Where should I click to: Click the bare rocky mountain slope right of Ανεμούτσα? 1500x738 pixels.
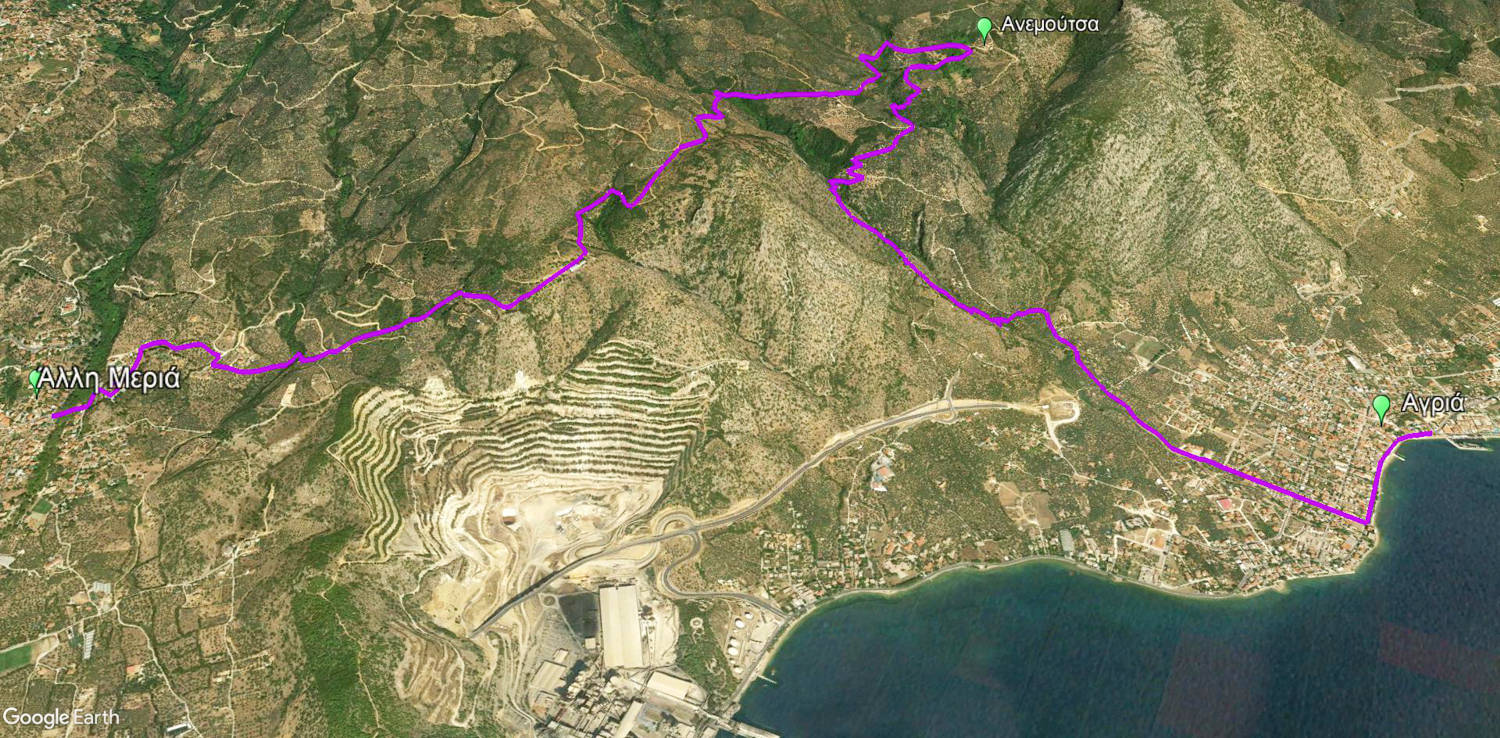click(1180, 170)
